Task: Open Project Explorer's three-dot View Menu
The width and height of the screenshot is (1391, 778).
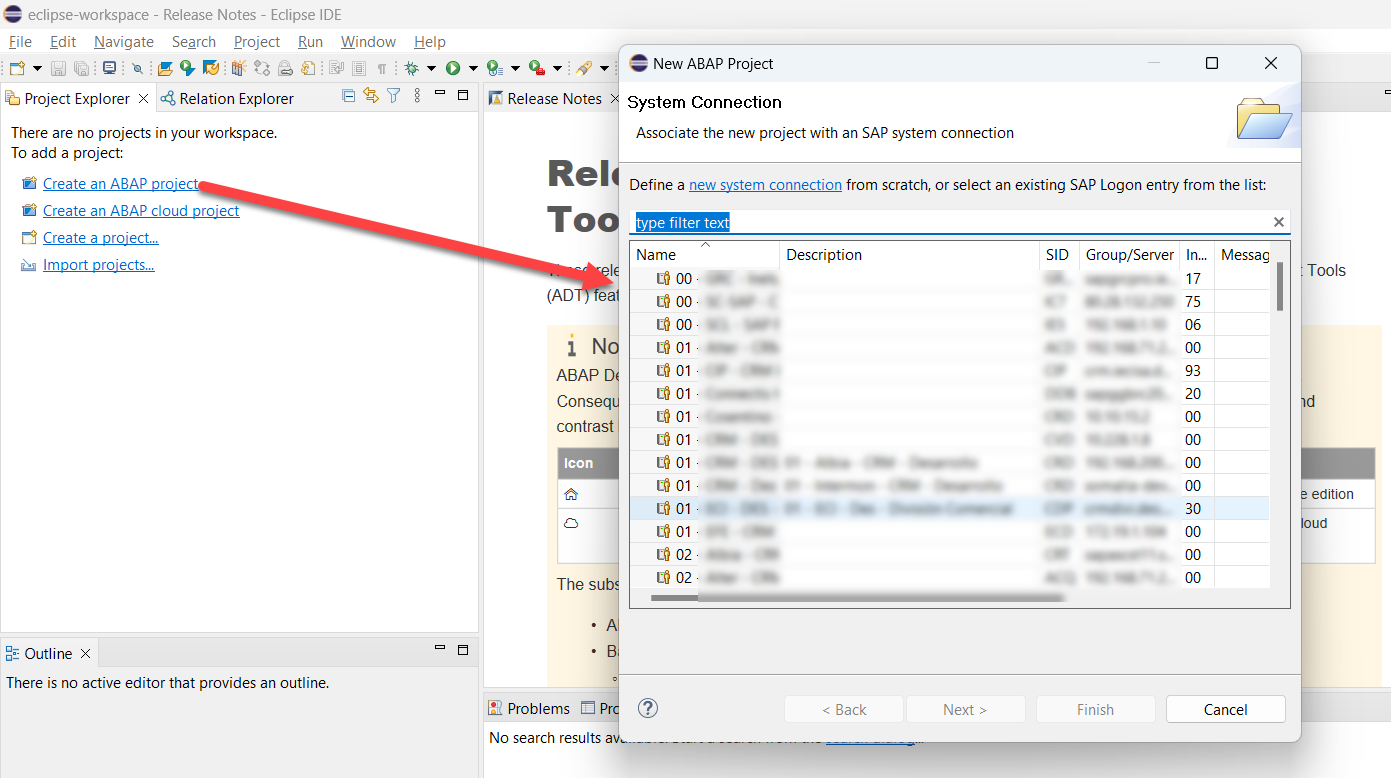Action: [415, 96]
